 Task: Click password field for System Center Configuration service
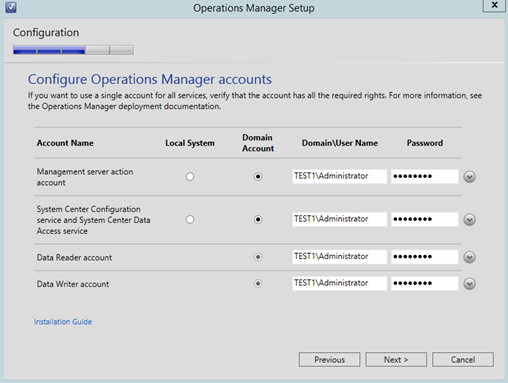424,219
